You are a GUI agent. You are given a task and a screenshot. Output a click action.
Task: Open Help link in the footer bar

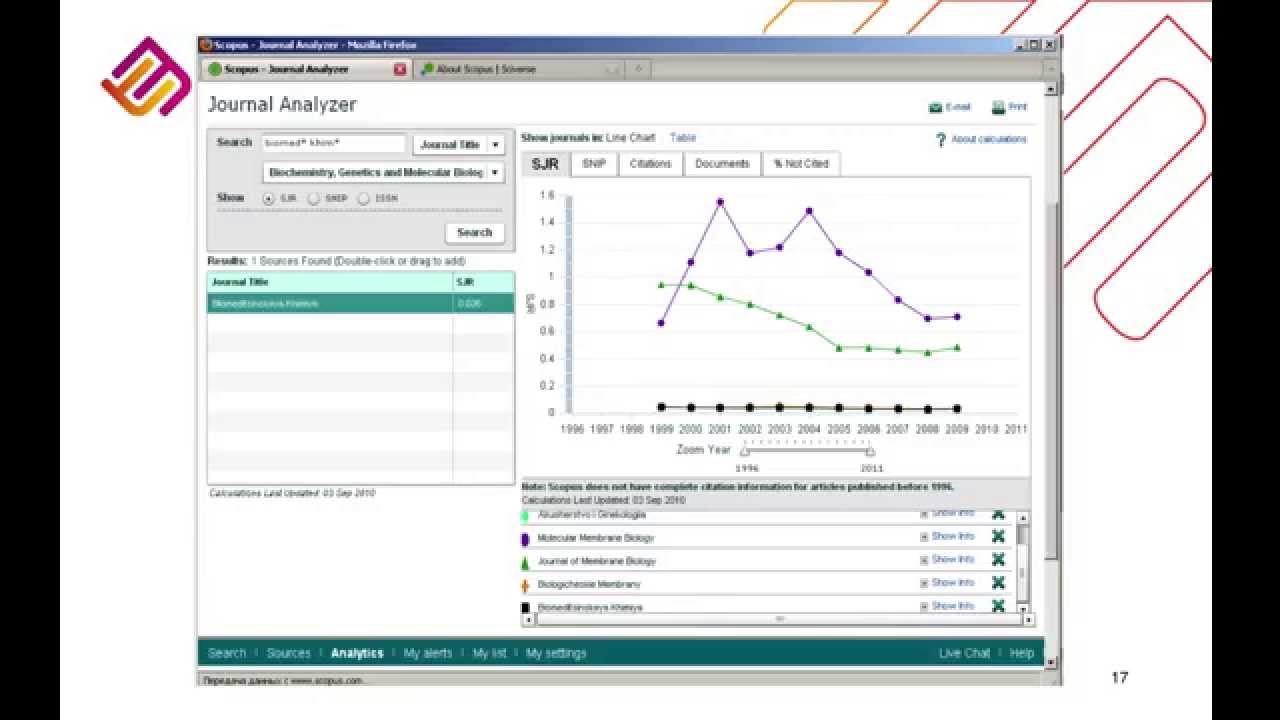pos(1021,653)
